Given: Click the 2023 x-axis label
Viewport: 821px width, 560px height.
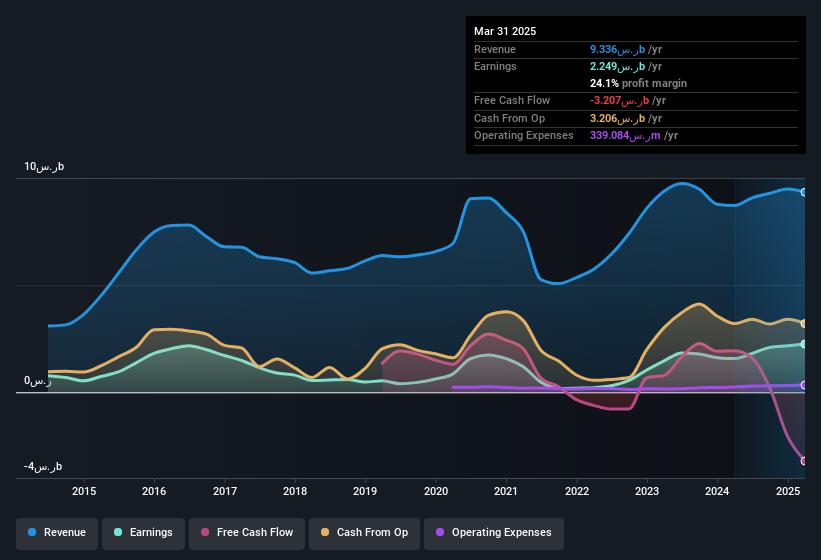Looking at the screenshot, I should click(647, 491).
